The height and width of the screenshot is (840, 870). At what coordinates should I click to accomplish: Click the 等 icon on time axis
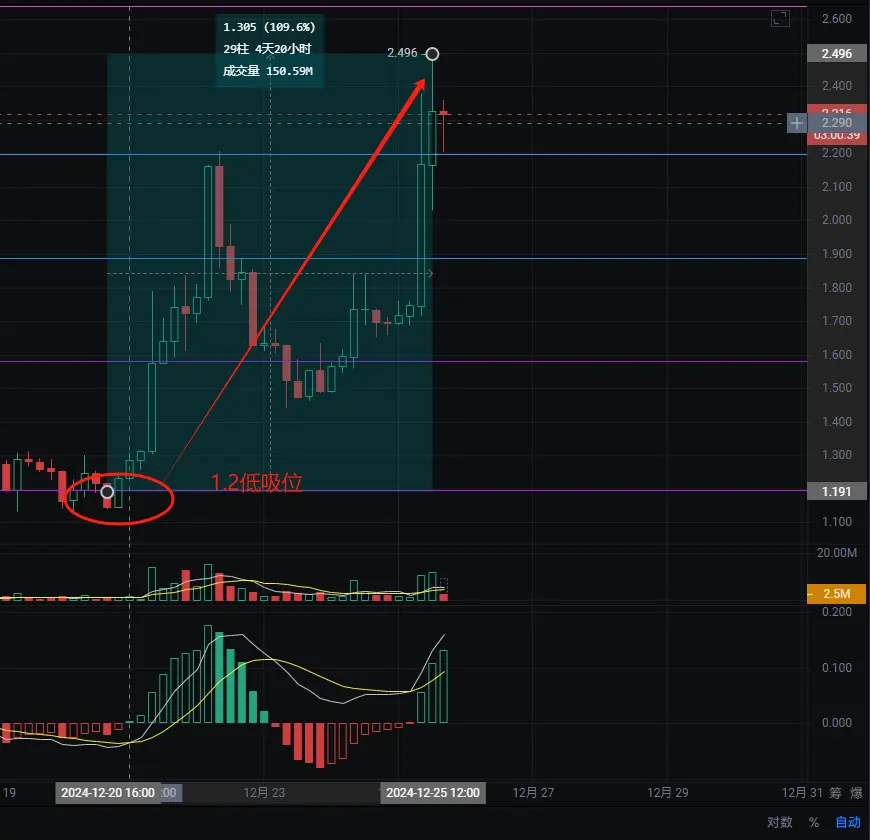tap(836, 792)
